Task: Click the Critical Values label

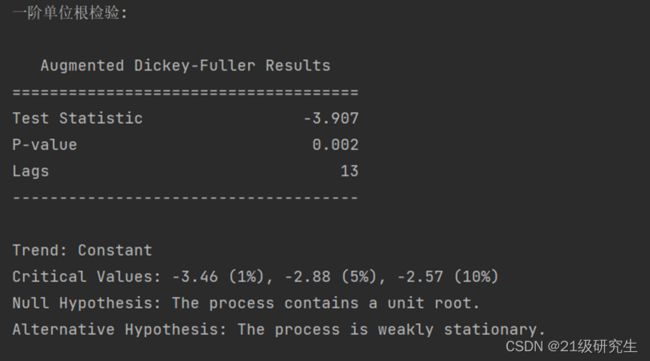Action: (86, 277)
